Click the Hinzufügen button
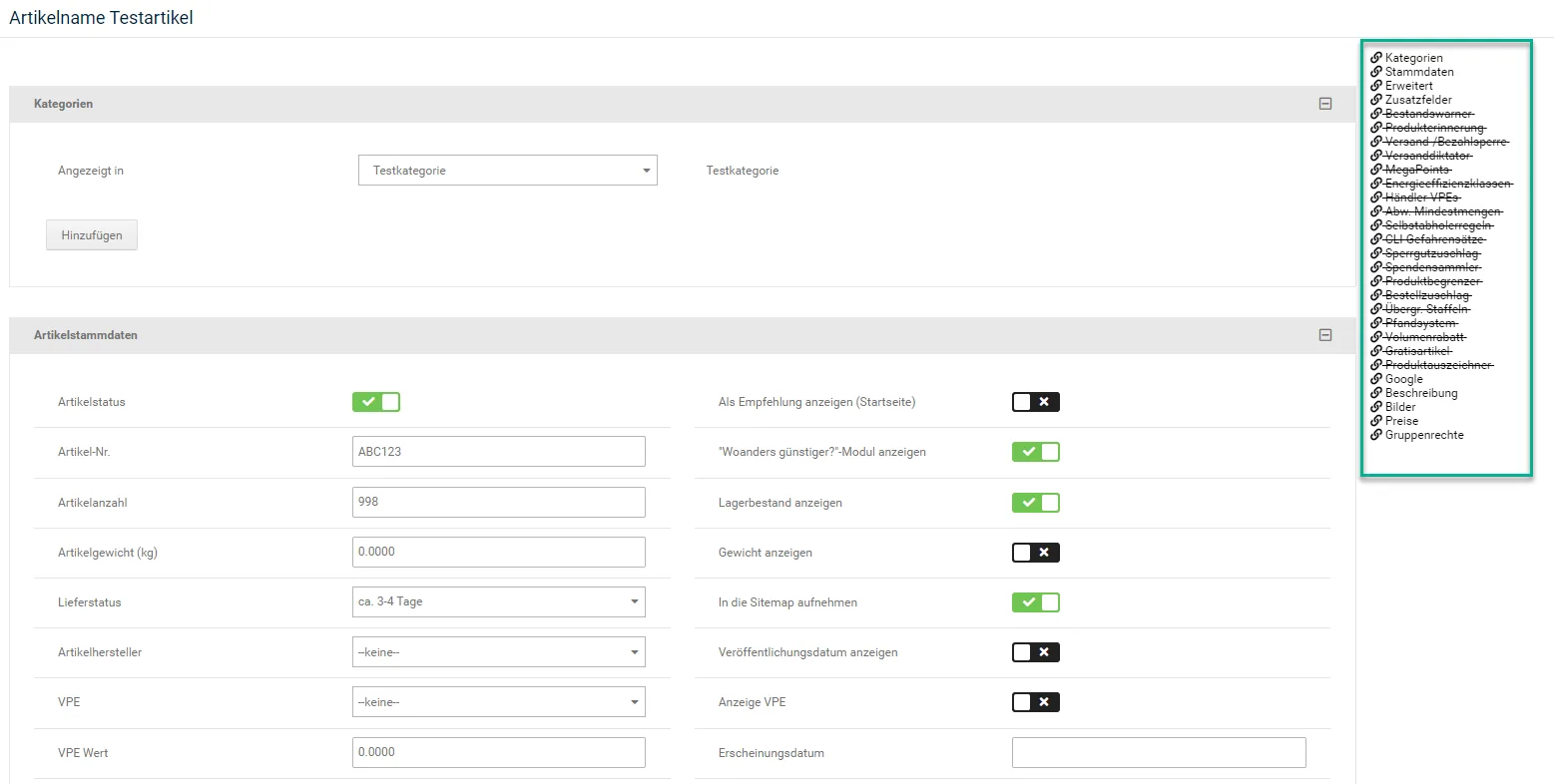This screenshot has height=784, width=1554. pyautogui.click(x=92, y=235)
